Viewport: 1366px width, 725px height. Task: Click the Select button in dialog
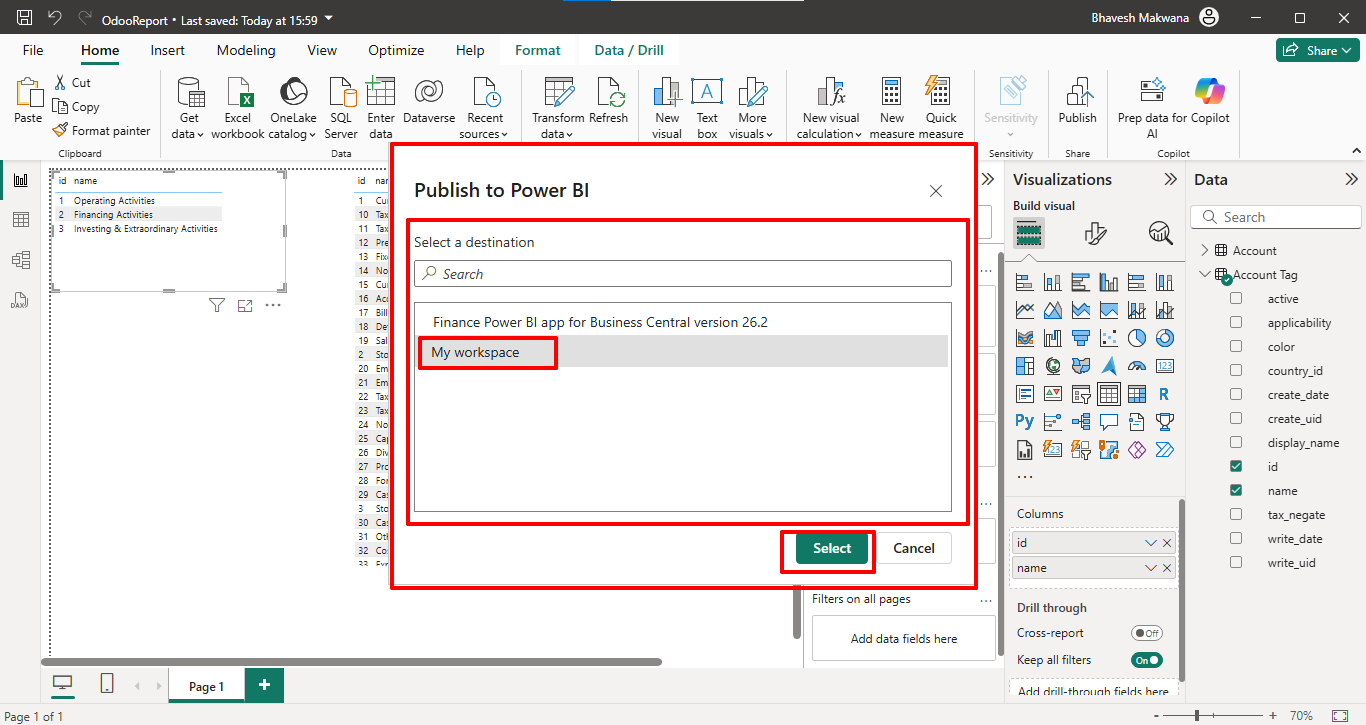pos(832,548)
